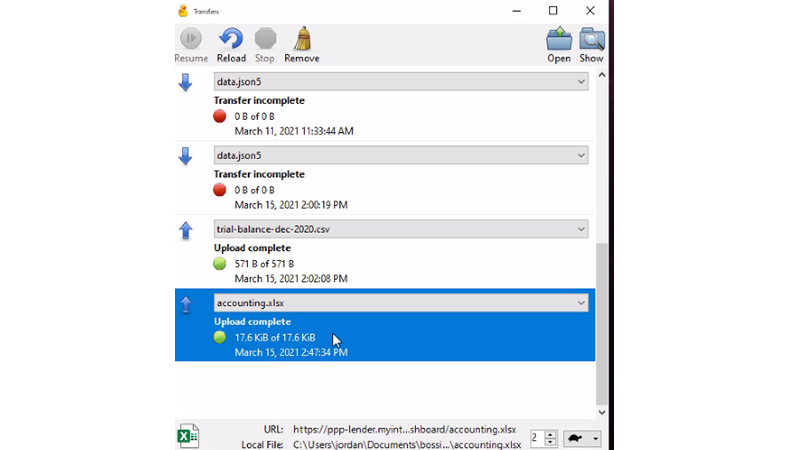Click the "March 15, 2021 2:02:08 PM" timestamp
800x450 pixels.
click(x=291, y=279)
